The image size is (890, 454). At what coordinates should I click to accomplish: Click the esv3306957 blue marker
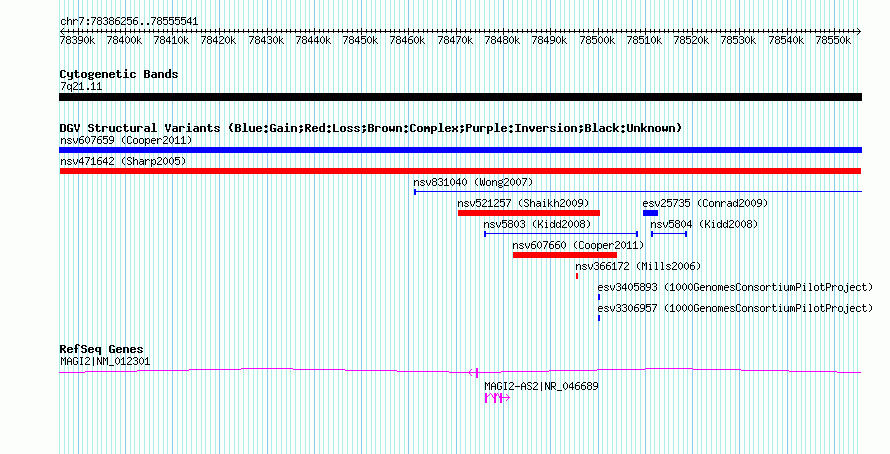(599, 318)
